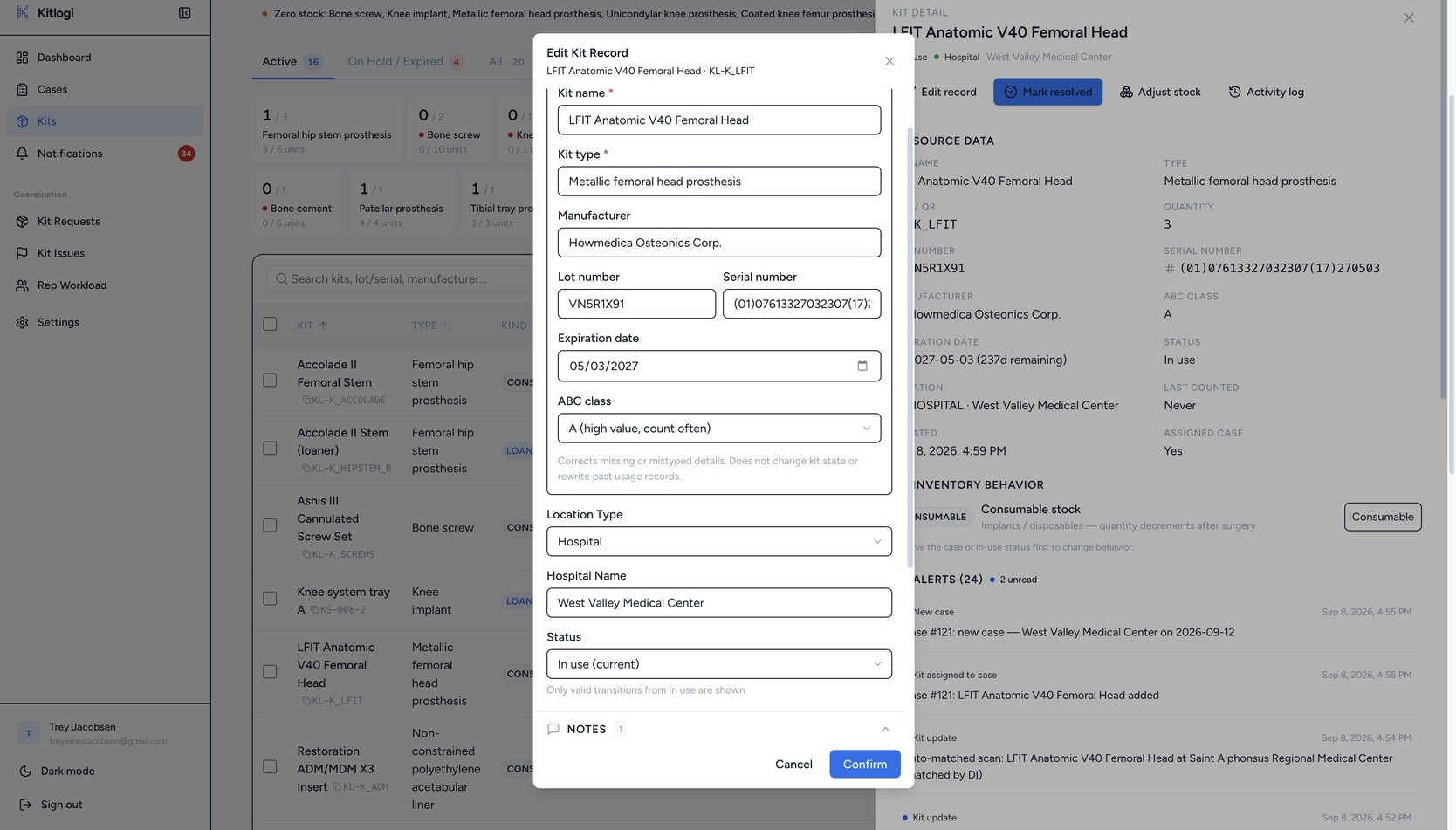Click the LOAN tag on Knee system tray A
The image size is (1456, 830).
point(519,600)
